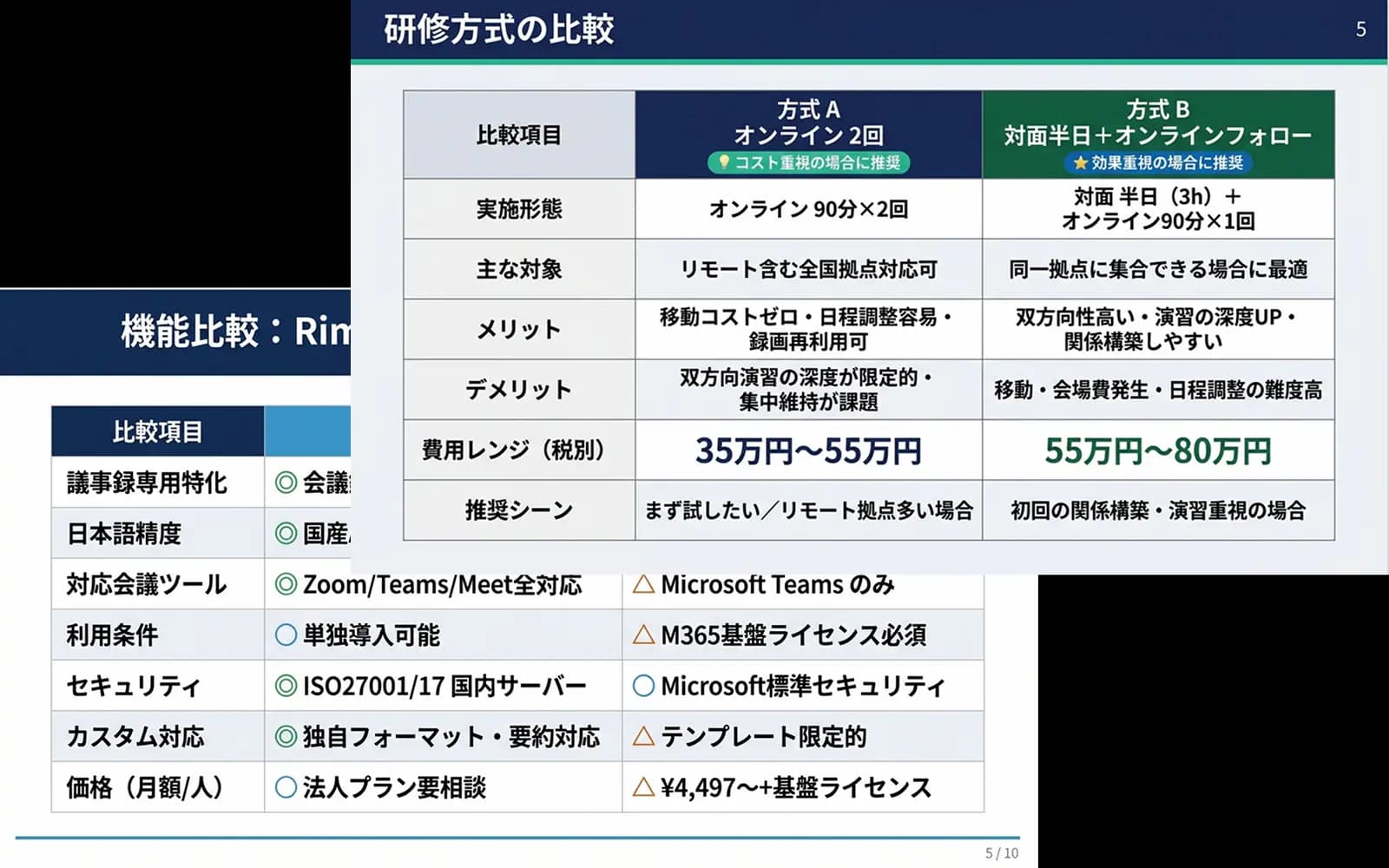Select the 比較項目 header on the 研修方式 slide

519,135
